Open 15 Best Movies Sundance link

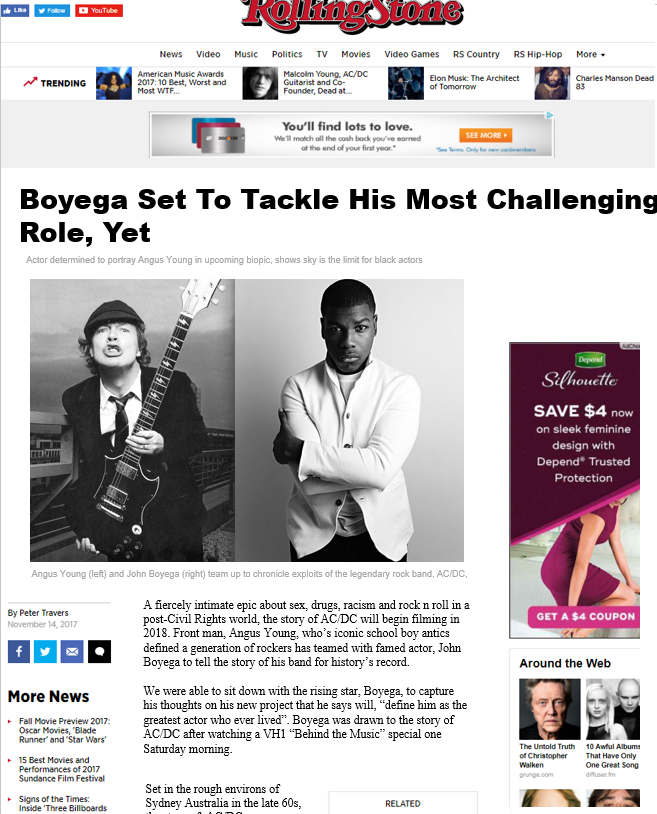point(61,769)
